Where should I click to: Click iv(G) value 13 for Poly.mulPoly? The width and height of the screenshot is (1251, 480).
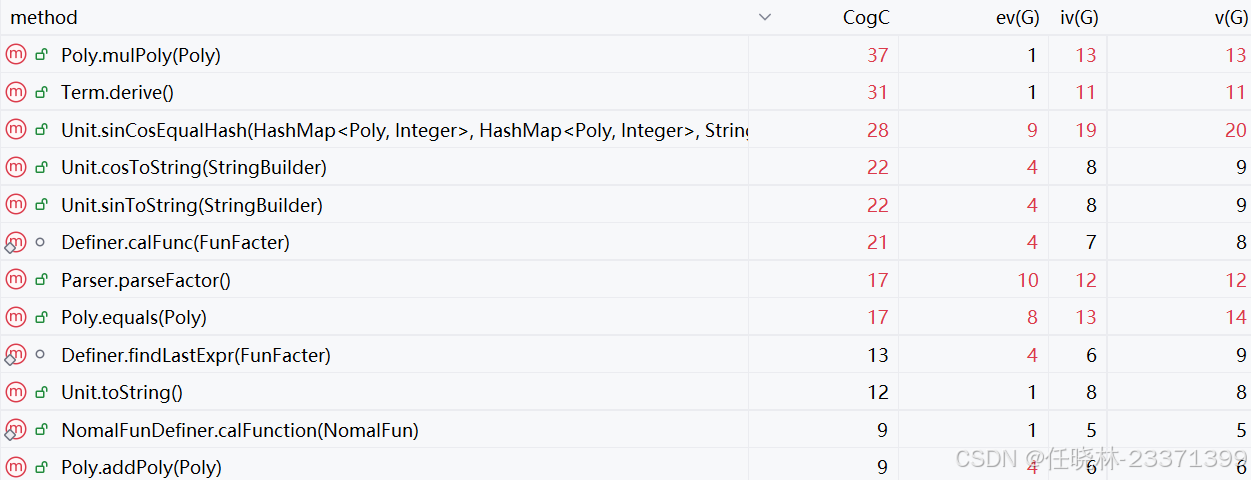click(1086, 55)
